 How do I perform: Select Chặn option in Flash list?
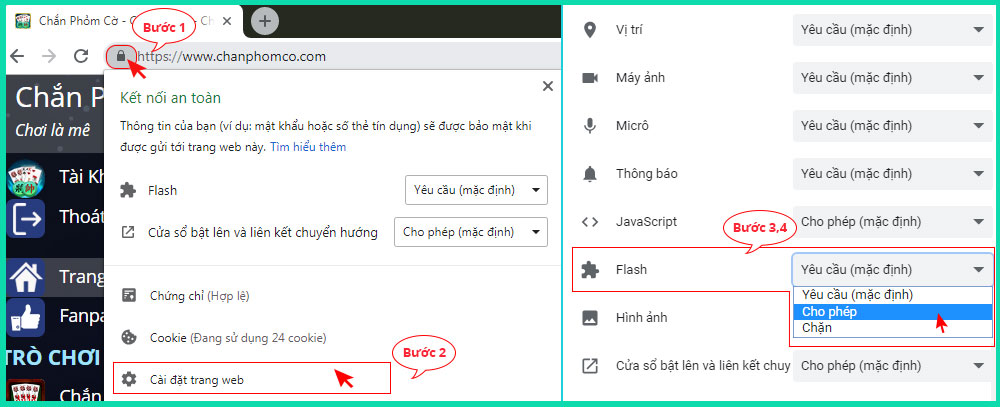click(893, 329)
